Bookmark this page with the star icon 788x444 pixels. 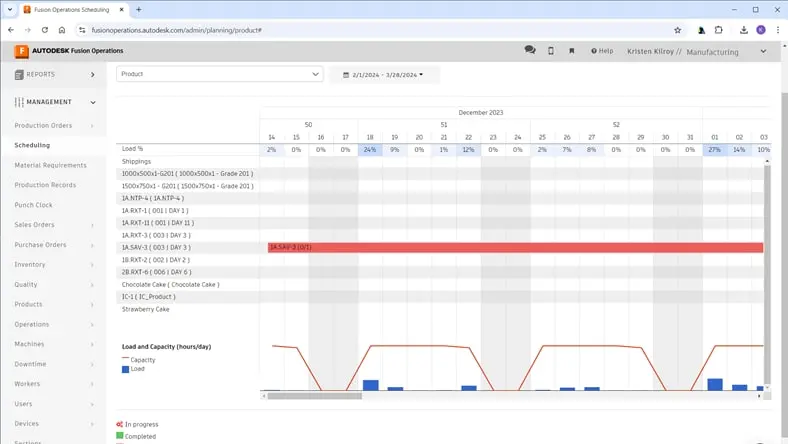tap(677, 30)
